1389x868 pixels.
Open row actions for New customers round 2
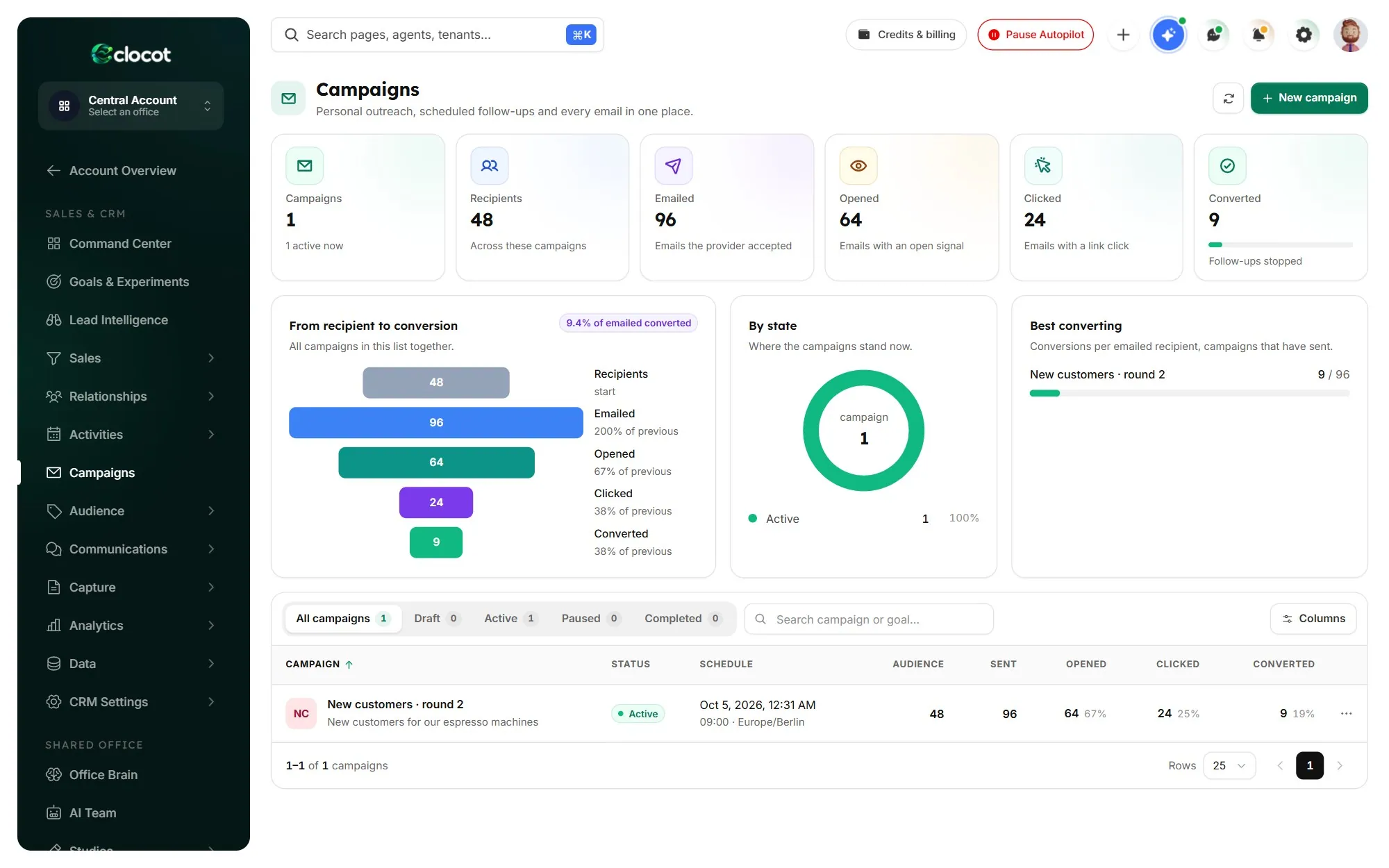tap(1346, 714)
